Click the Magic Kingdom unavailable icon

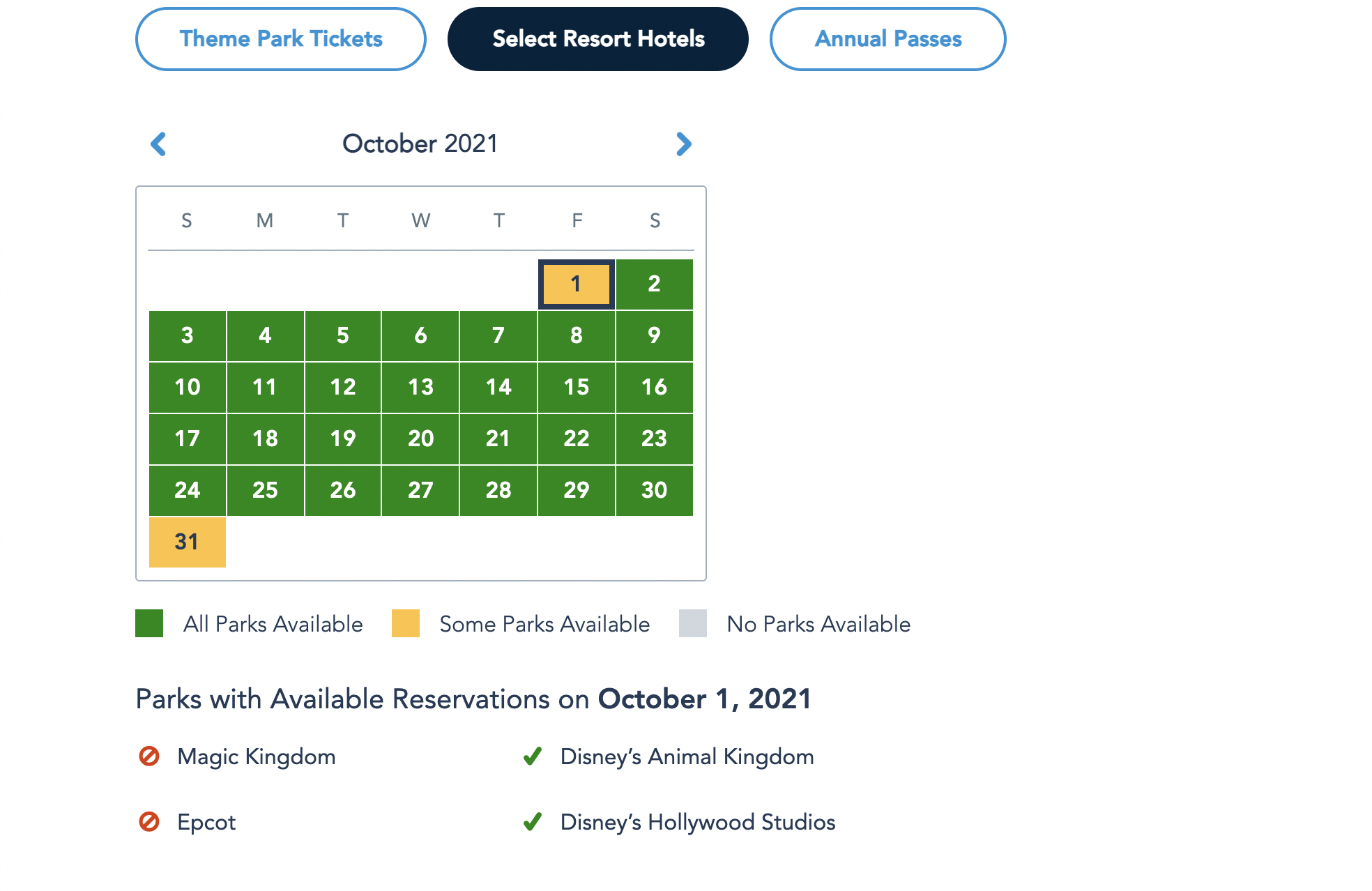point(149,756)
